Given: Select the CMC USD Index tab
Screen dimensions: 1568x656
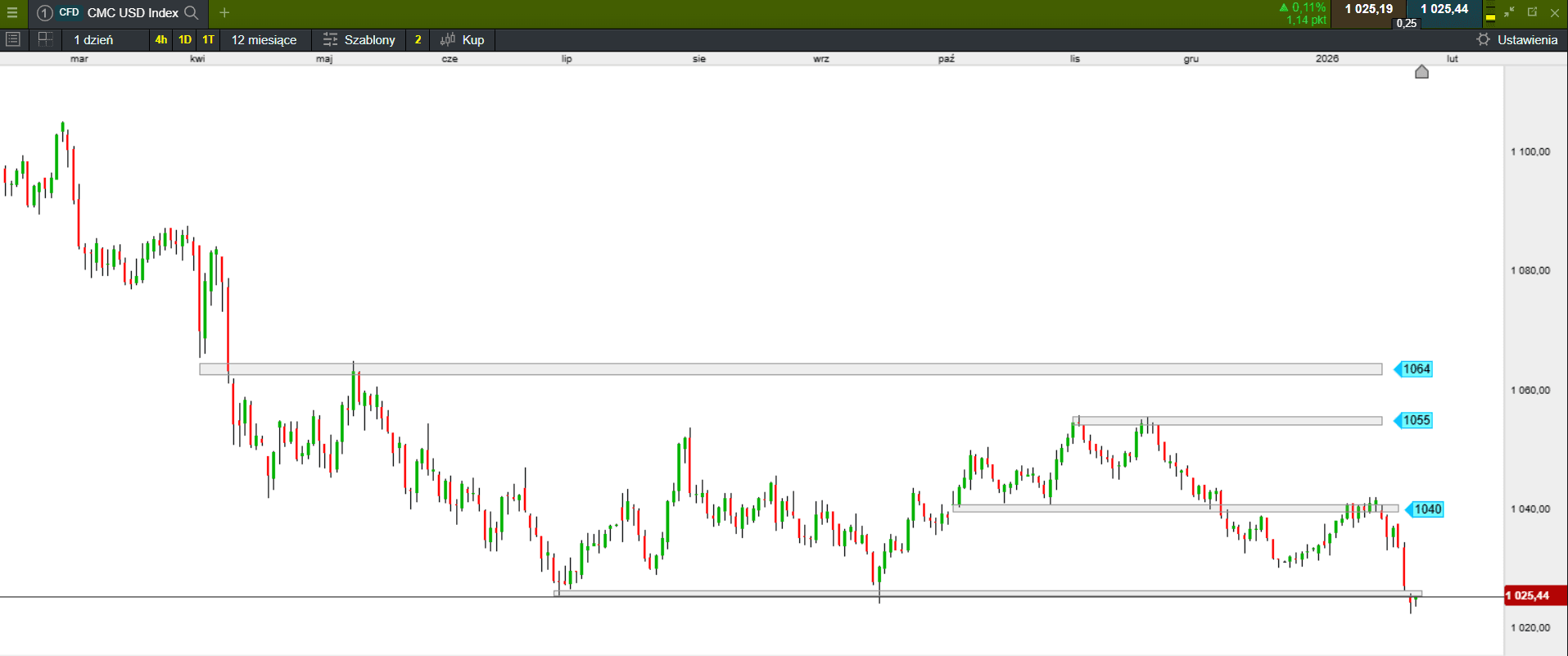Looking at the screenshot, I should (x=132, y=12).
